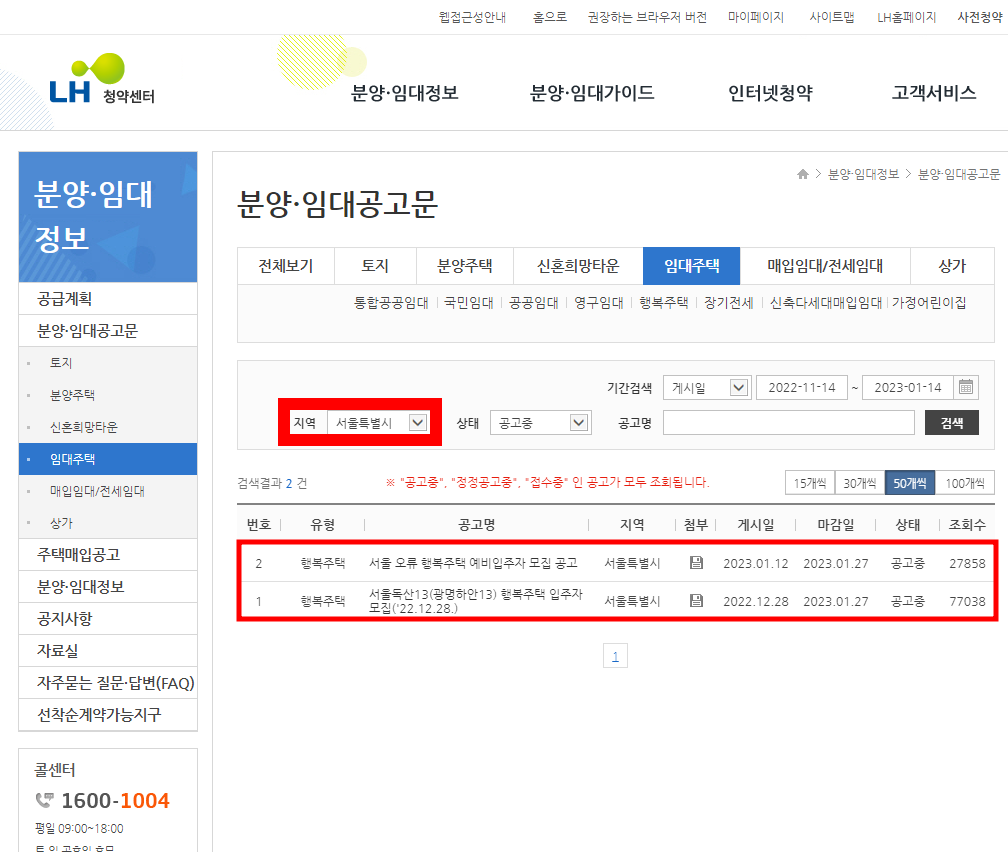Download attachment for 서울 오류 행복주택 notice
The image size is (1008, 852).
[x=696, y=563]
